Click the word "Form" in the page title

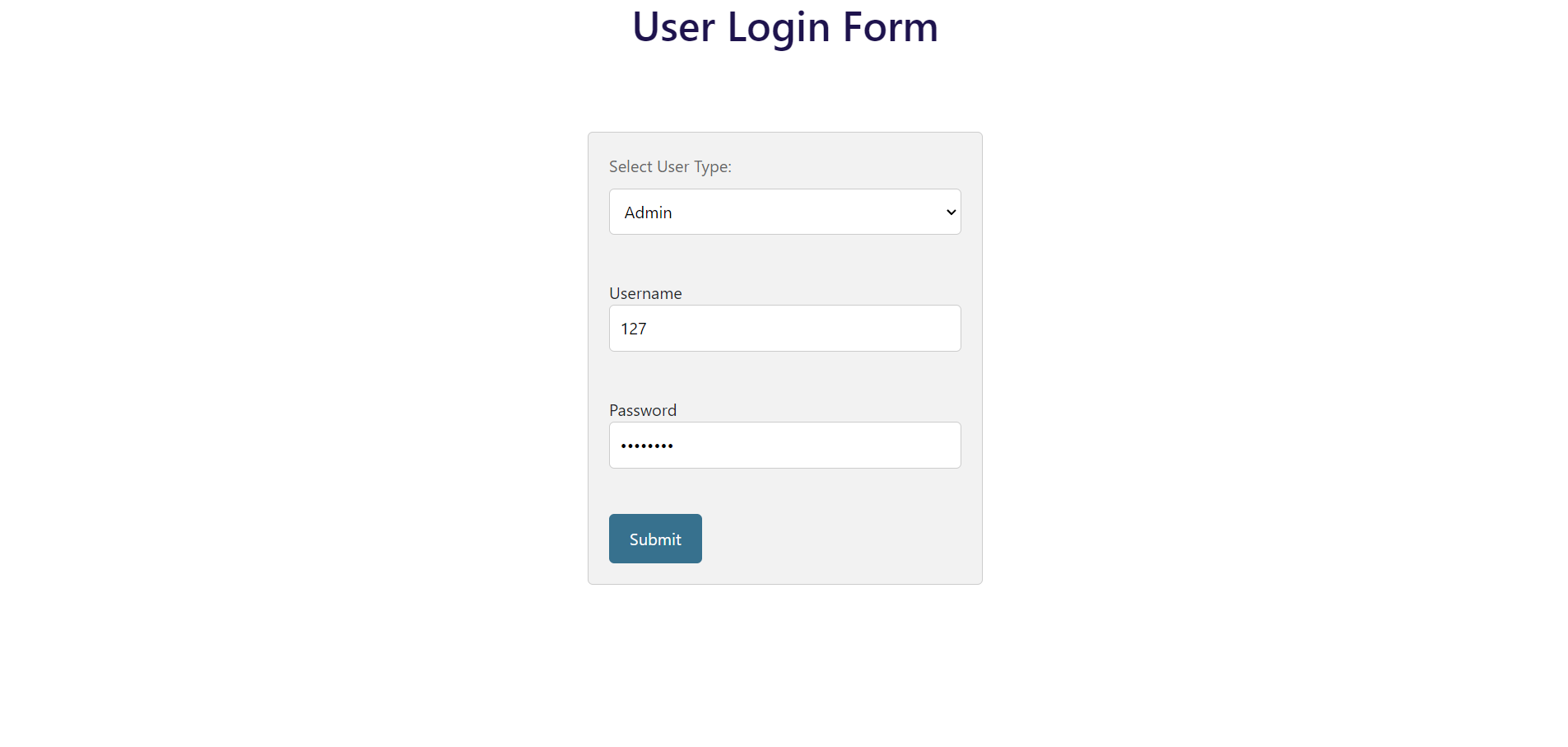coord(891,27)
